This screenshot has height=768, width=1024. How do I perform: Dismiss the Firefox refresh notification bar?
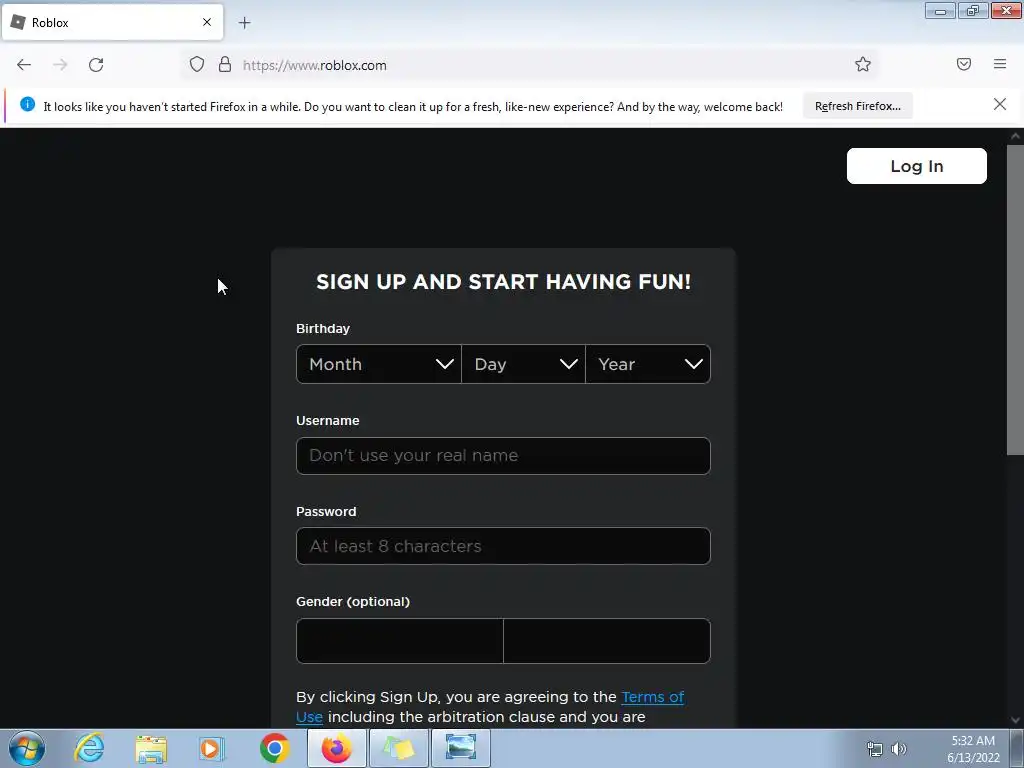[x=999, y=104]
